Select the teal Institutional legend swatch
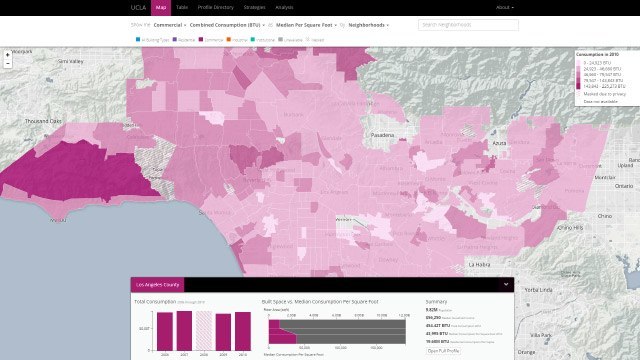This screenshot has height=360, width=640. pyautogui.click(x=253, y=40)
